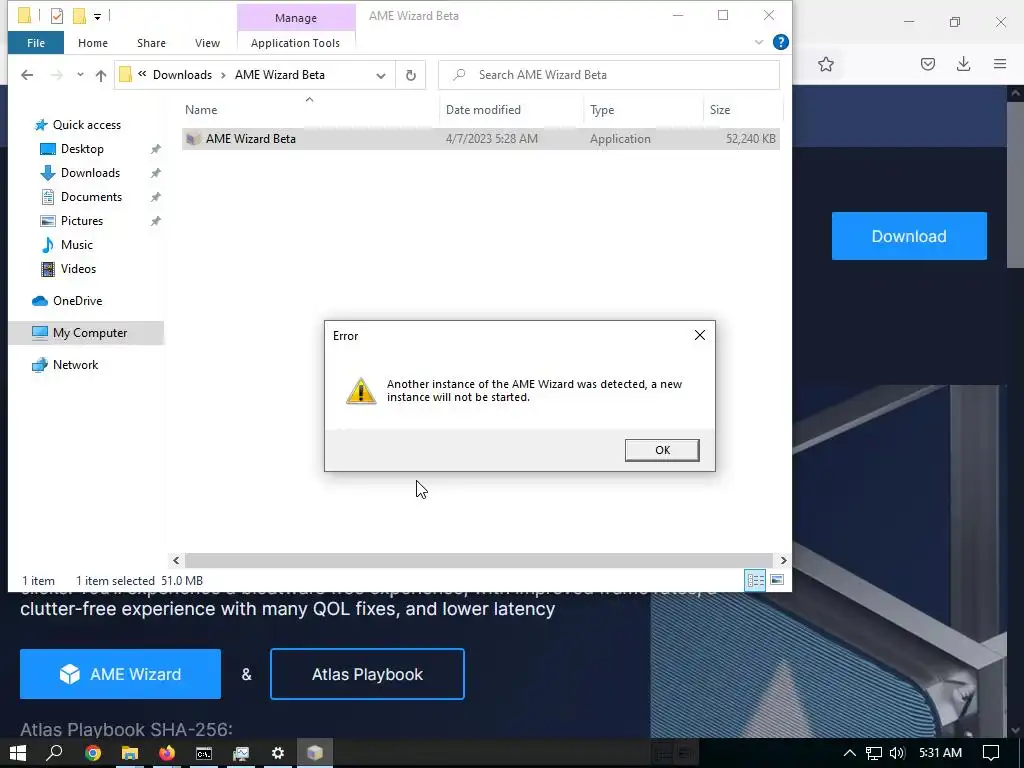
Task: Open File Explorer from the taskbar
Action: tap(130, 753)
